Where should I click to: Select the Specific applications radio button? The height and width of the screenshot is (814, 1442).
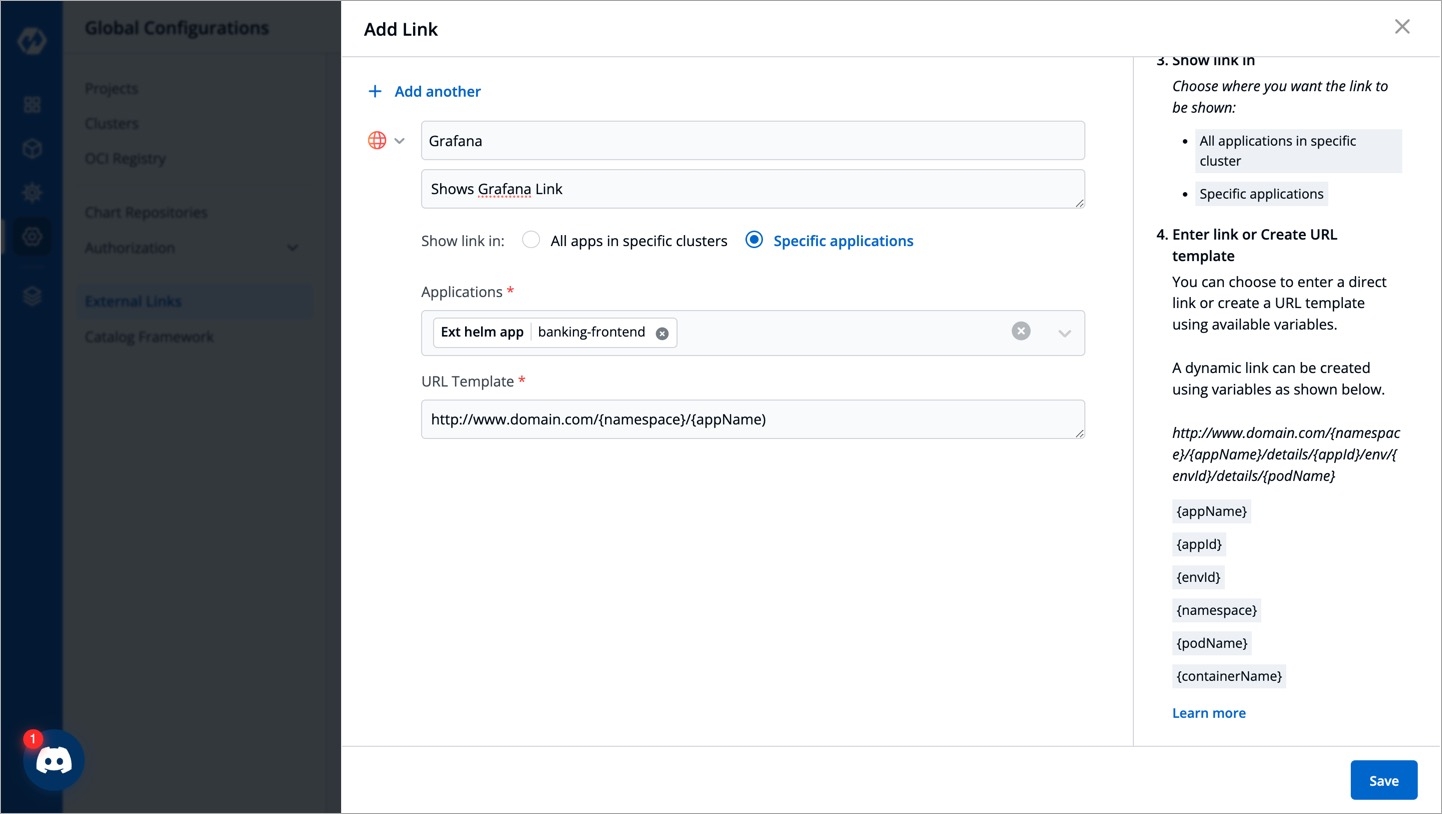click(x=754, y=240)
